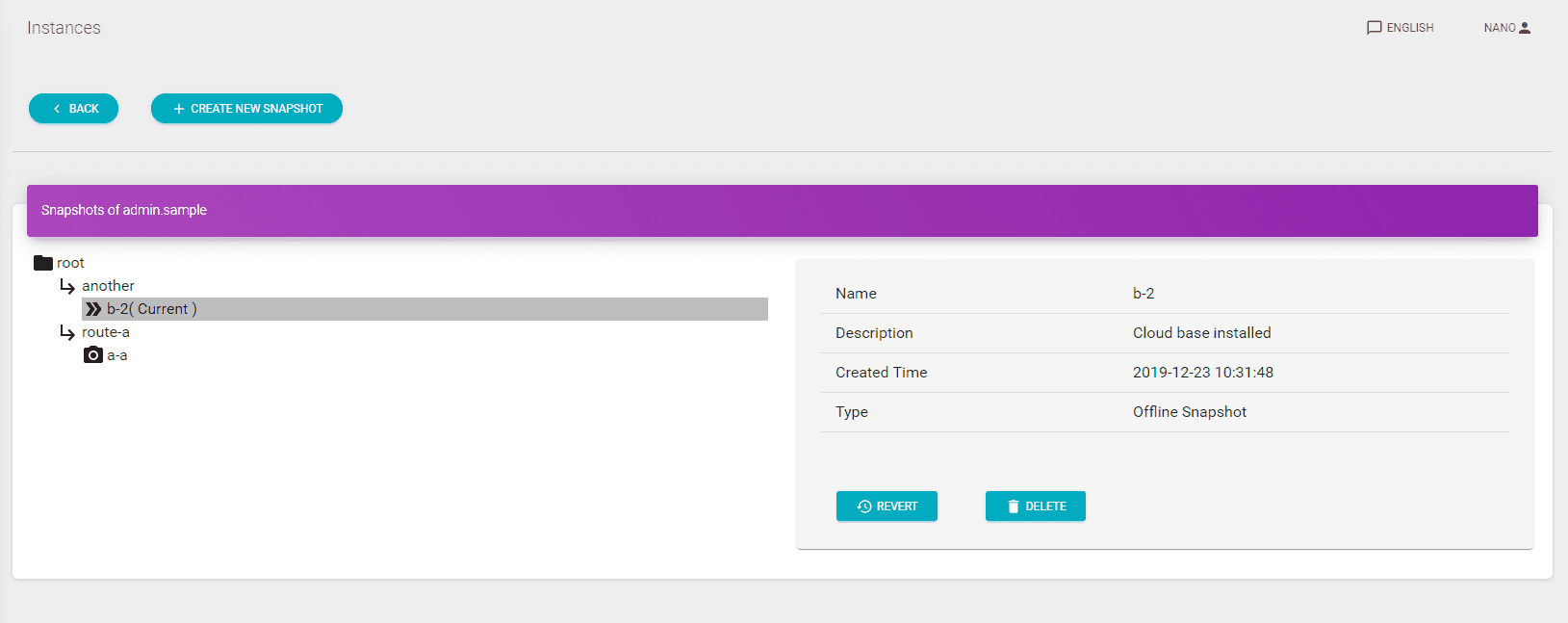
Task: Click the camera icon beside a-a
Action: (93, 355)
